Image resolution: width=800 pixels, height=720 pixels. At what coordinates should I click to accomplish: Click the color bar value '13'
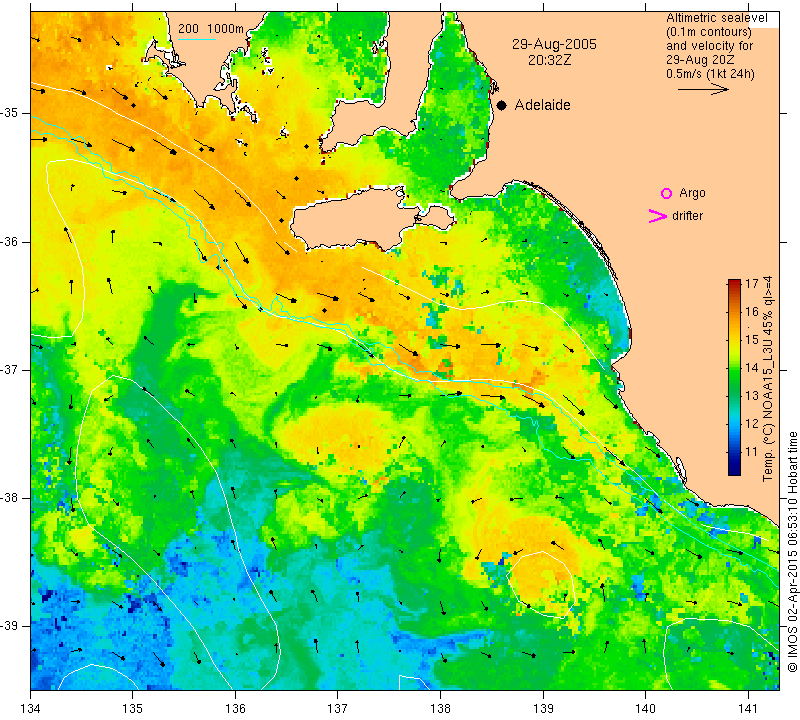tap(752, 395)
